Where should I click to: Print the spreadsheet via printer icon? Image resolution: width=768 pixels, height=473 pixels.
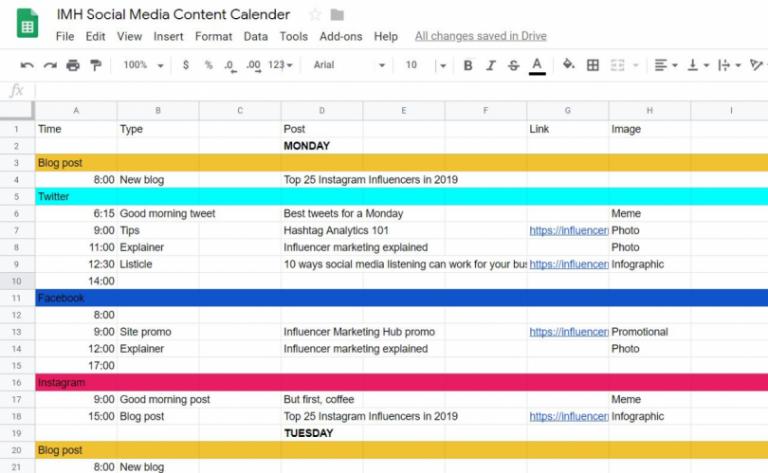[x=73, y=65]
